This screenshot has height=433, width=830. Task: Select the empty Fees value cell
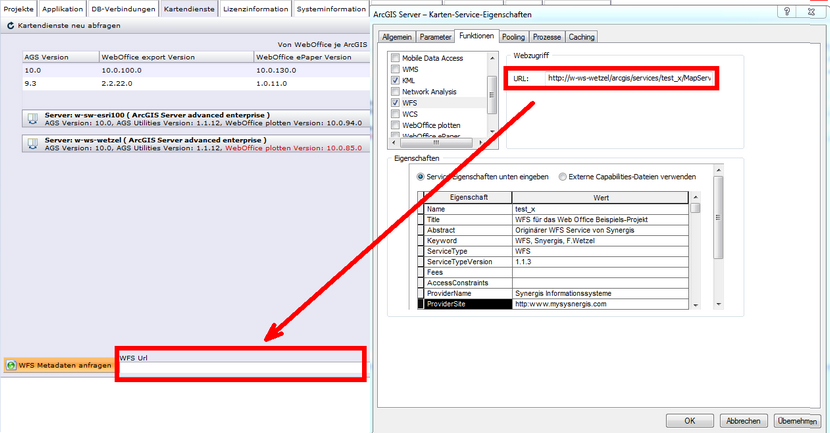601,272
